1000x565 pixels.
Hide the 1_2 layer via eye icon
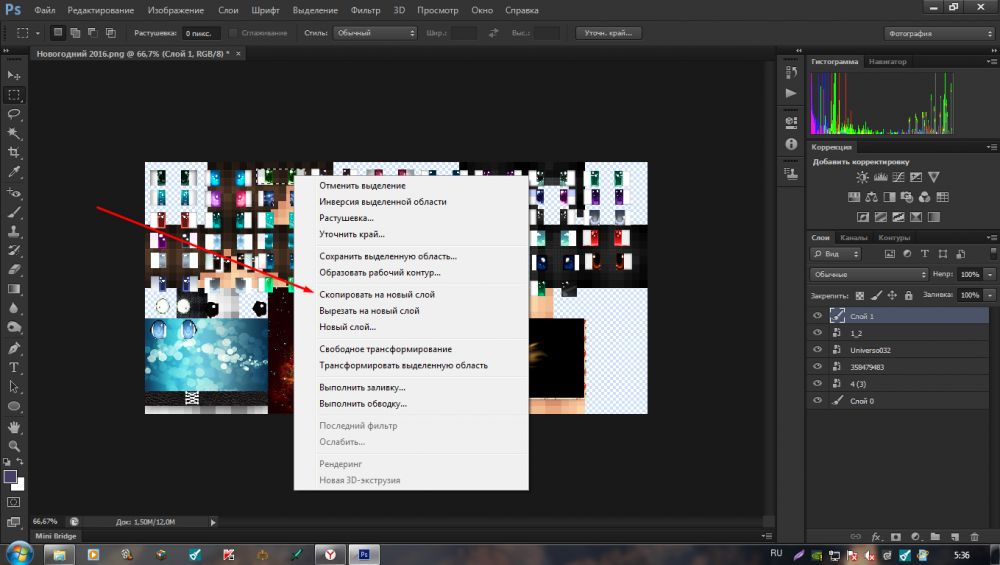pyautogui.click(x=818, y=333)
